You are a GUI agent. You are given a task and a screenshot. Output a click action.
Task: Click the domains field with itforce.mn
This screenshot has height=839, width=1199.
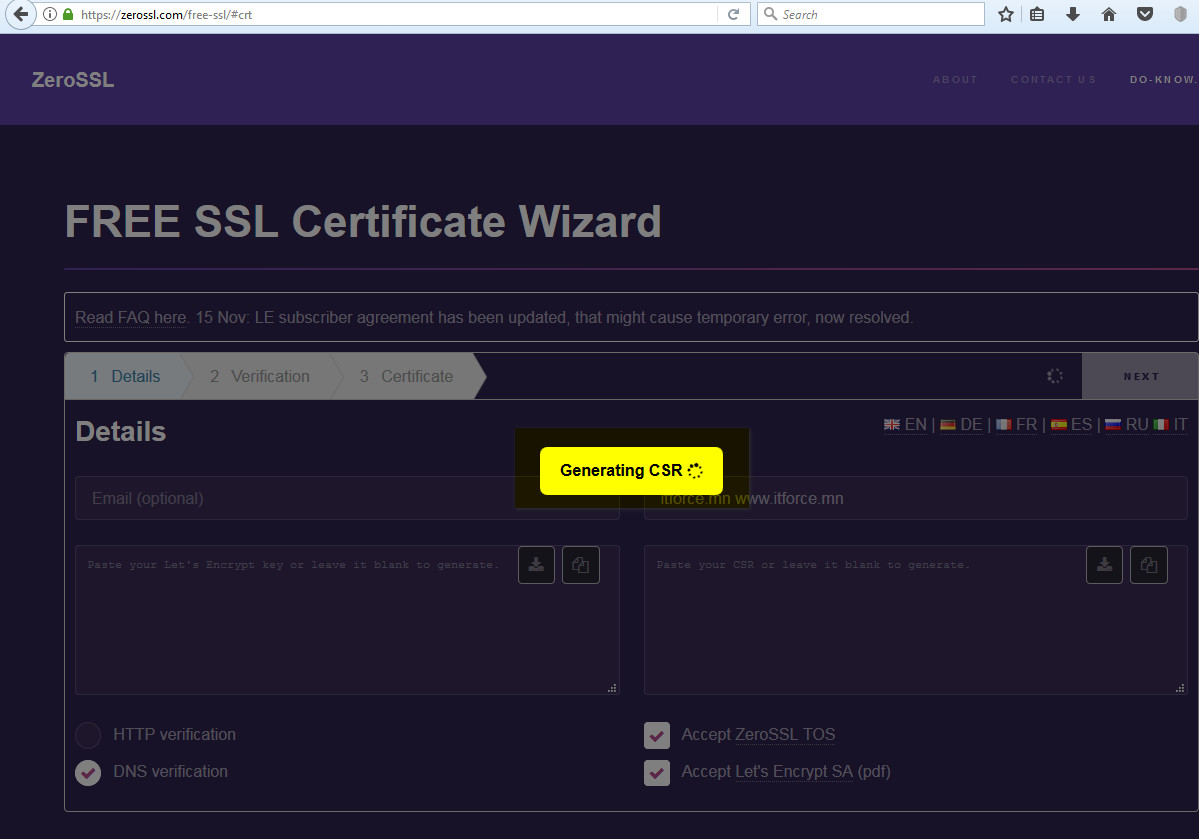tap(915, 499)
